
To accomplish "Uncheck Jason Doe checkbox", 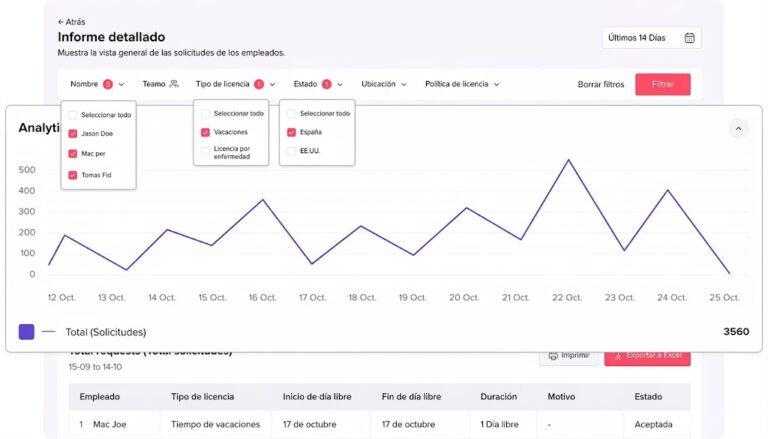I will (x=73, y=133).
